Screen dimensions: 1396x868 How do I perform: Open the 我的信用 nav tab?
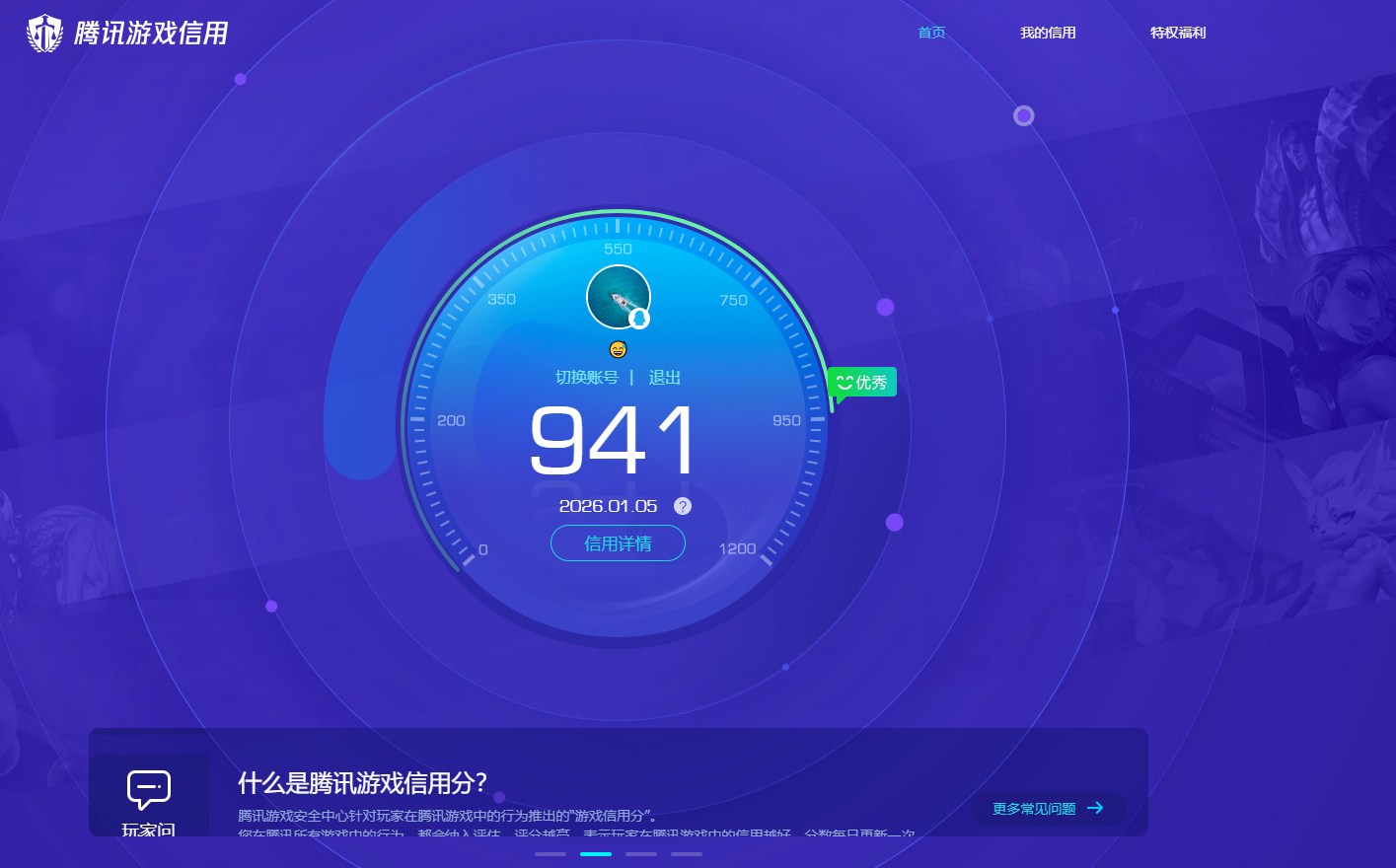pos(1048,33)
